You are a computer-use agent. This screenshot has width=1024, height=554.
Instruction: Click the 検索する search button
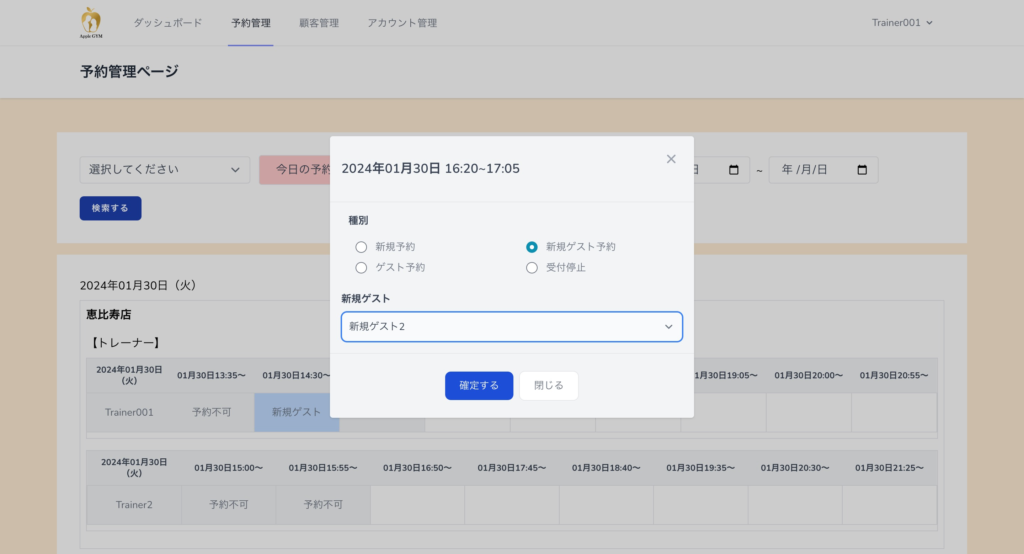point(110,208)
